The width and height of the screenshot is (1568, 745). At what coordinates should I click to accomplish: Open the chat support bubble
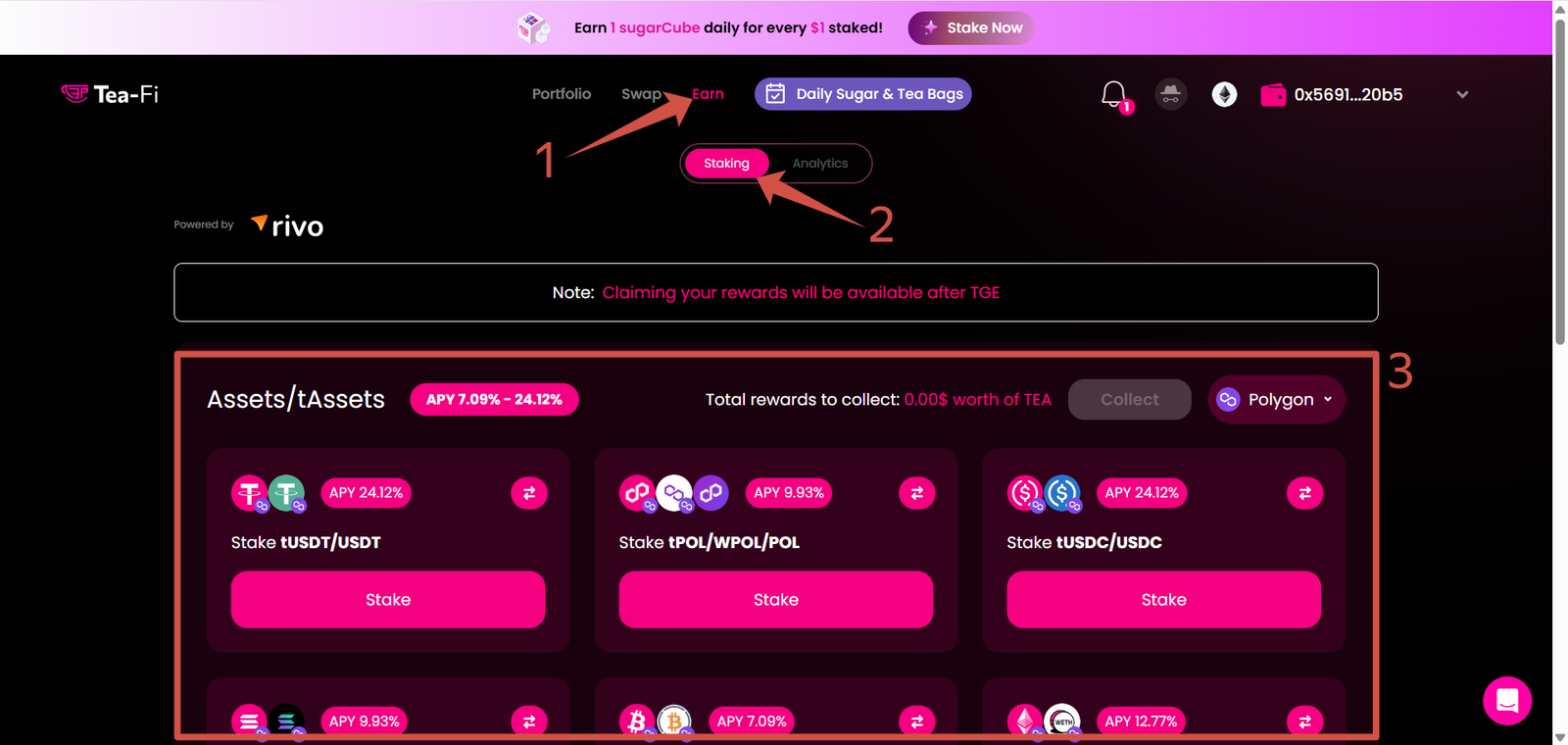1506,700
